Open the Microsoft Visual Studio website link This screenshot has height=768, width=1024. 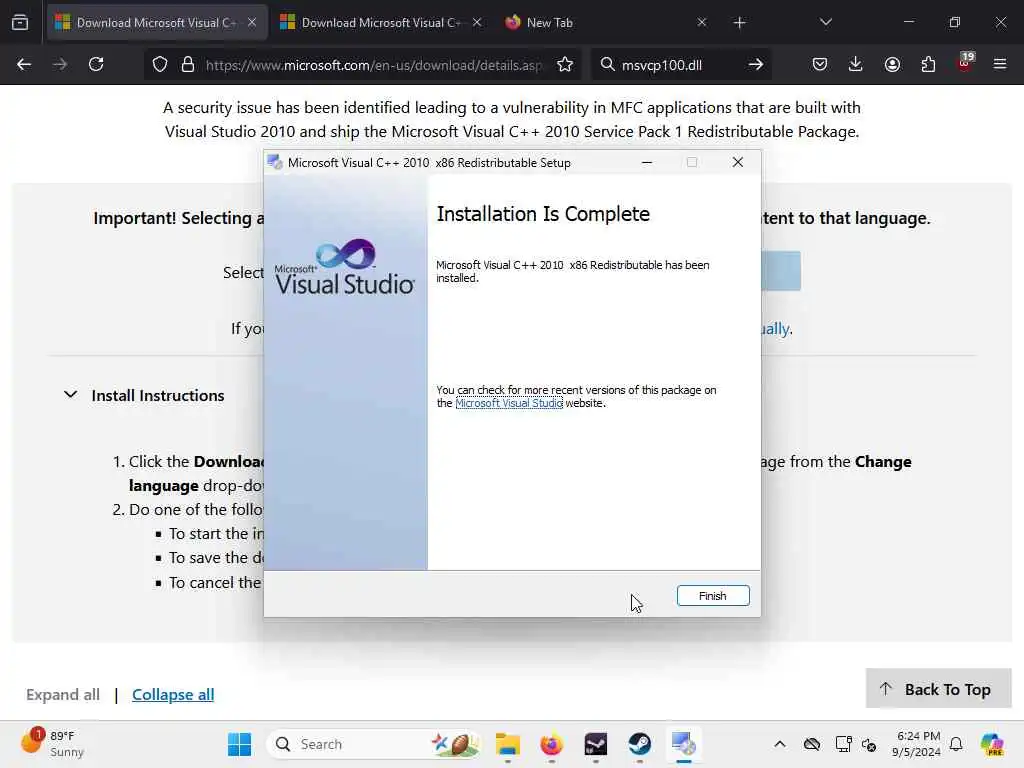coord(509,404)
